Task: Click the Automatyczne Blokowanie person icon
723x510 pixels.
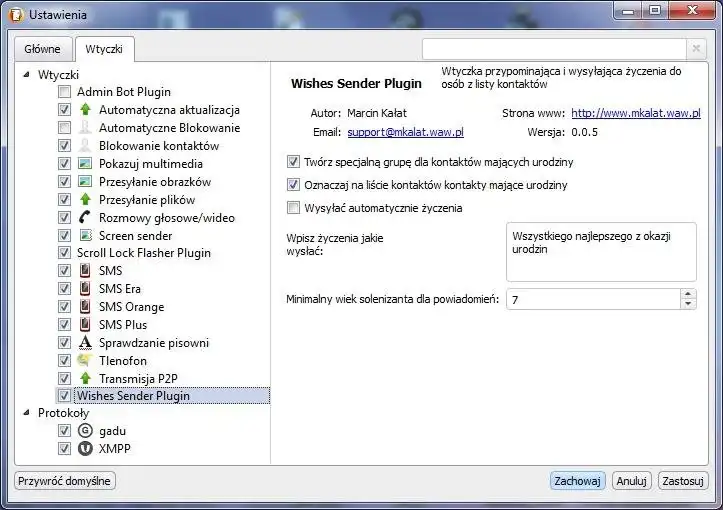Action: click(x=85, y=128)
